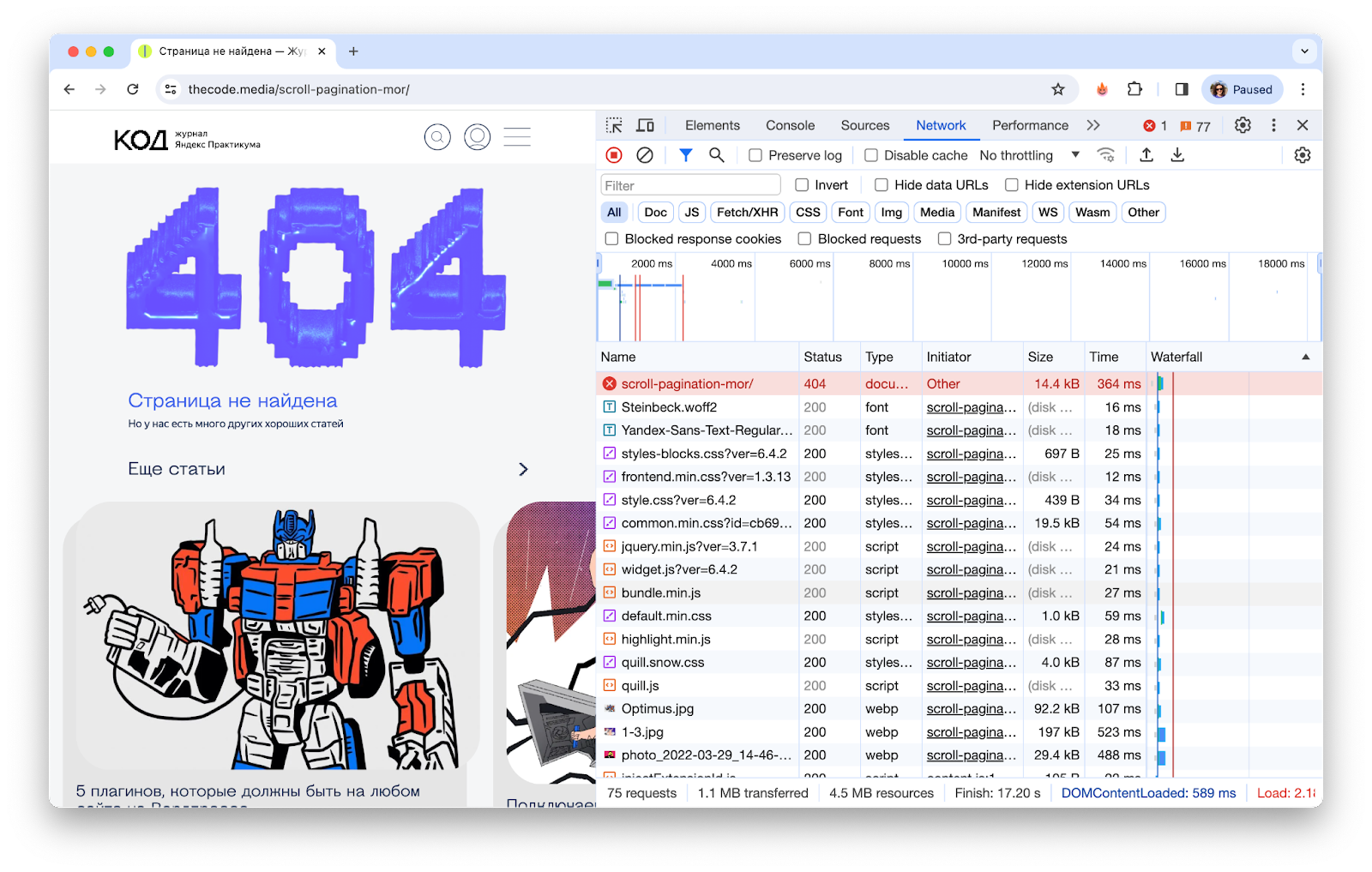Clear the network log
The image size is (1372, 872).
click(x=645, y=155)
